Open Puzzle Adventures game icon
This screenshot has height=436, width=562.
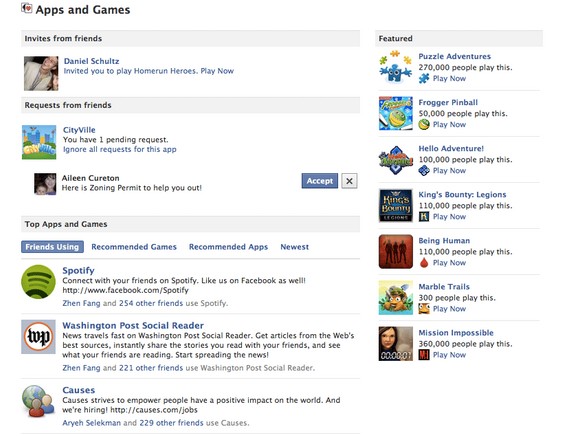pos(396,67)
